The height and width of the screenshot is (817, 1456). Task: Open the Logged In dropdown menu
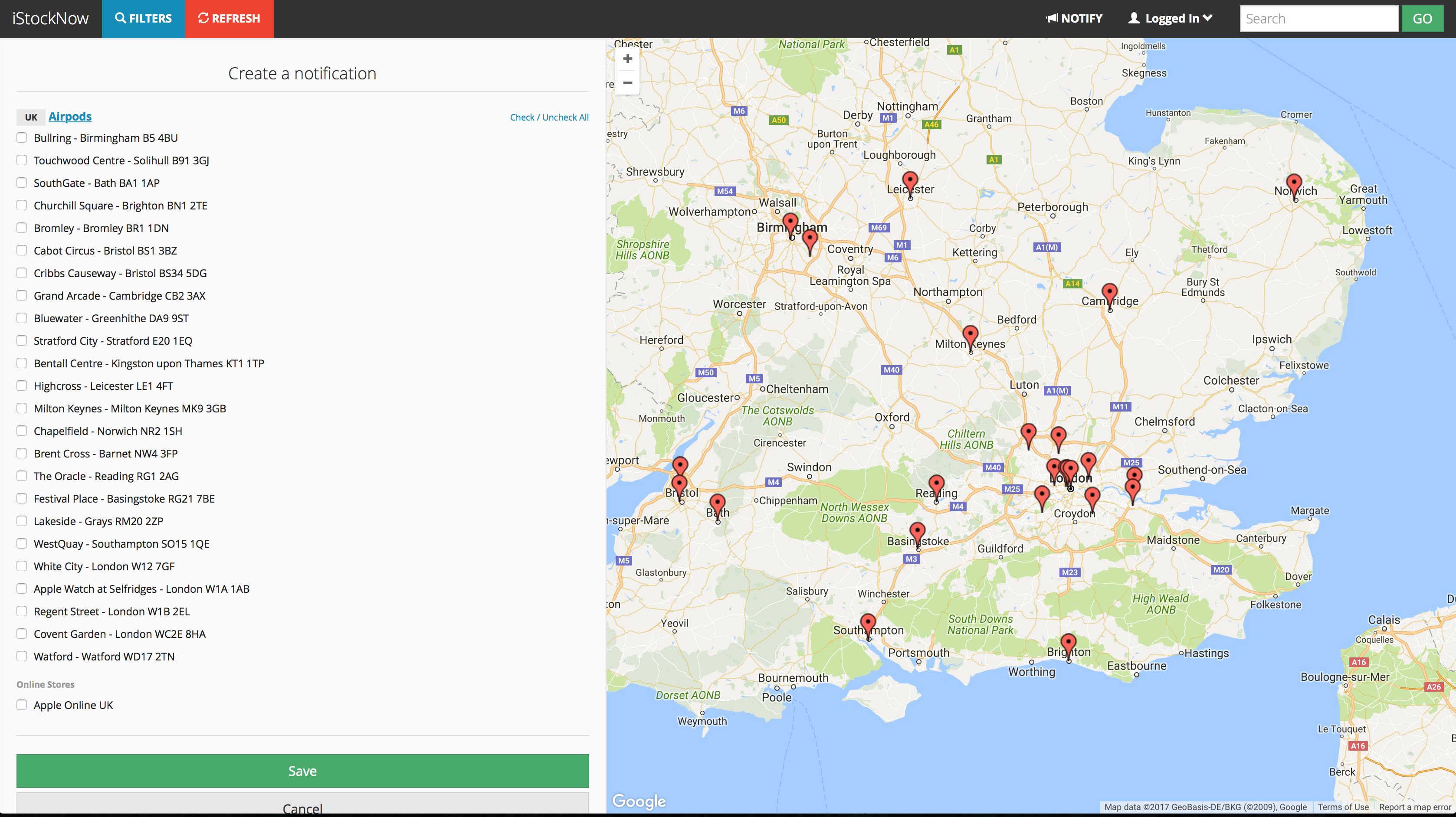[x=1171, y=19]
